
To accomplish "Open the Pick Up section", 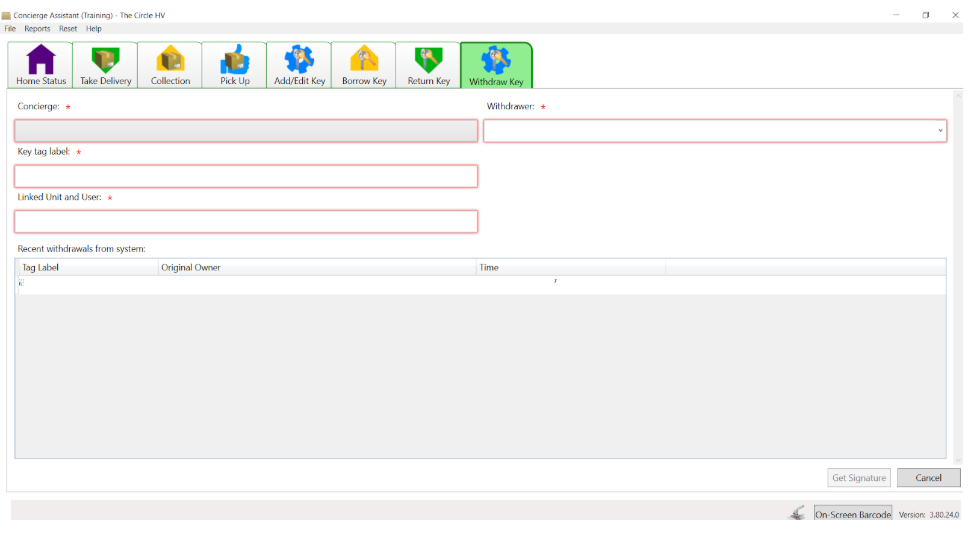I will click(234, 65).
